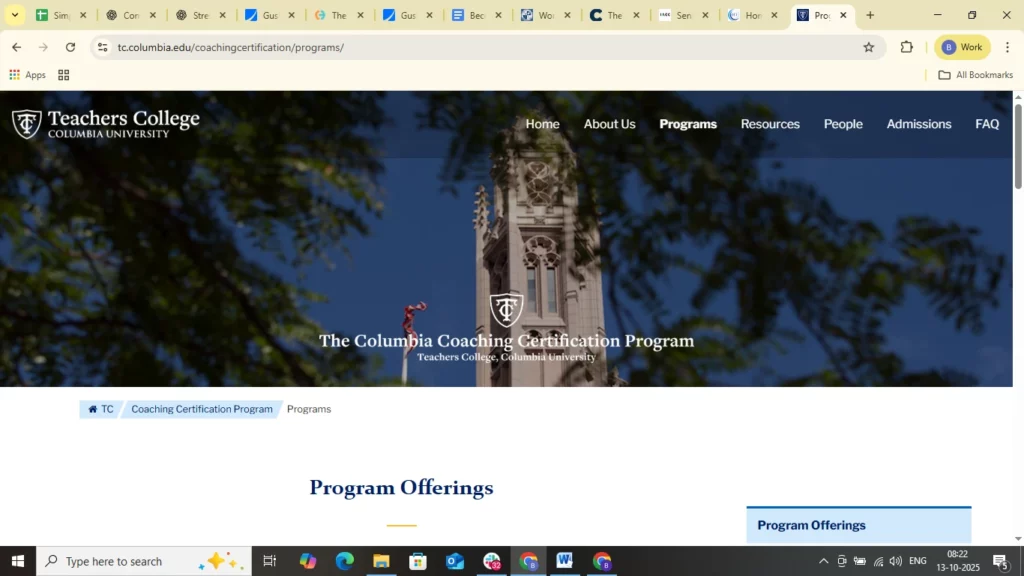This screenshot has width=1024, height=576.
Task: Launch Microsoft Word from the taskbar
Action: point(564,561)
